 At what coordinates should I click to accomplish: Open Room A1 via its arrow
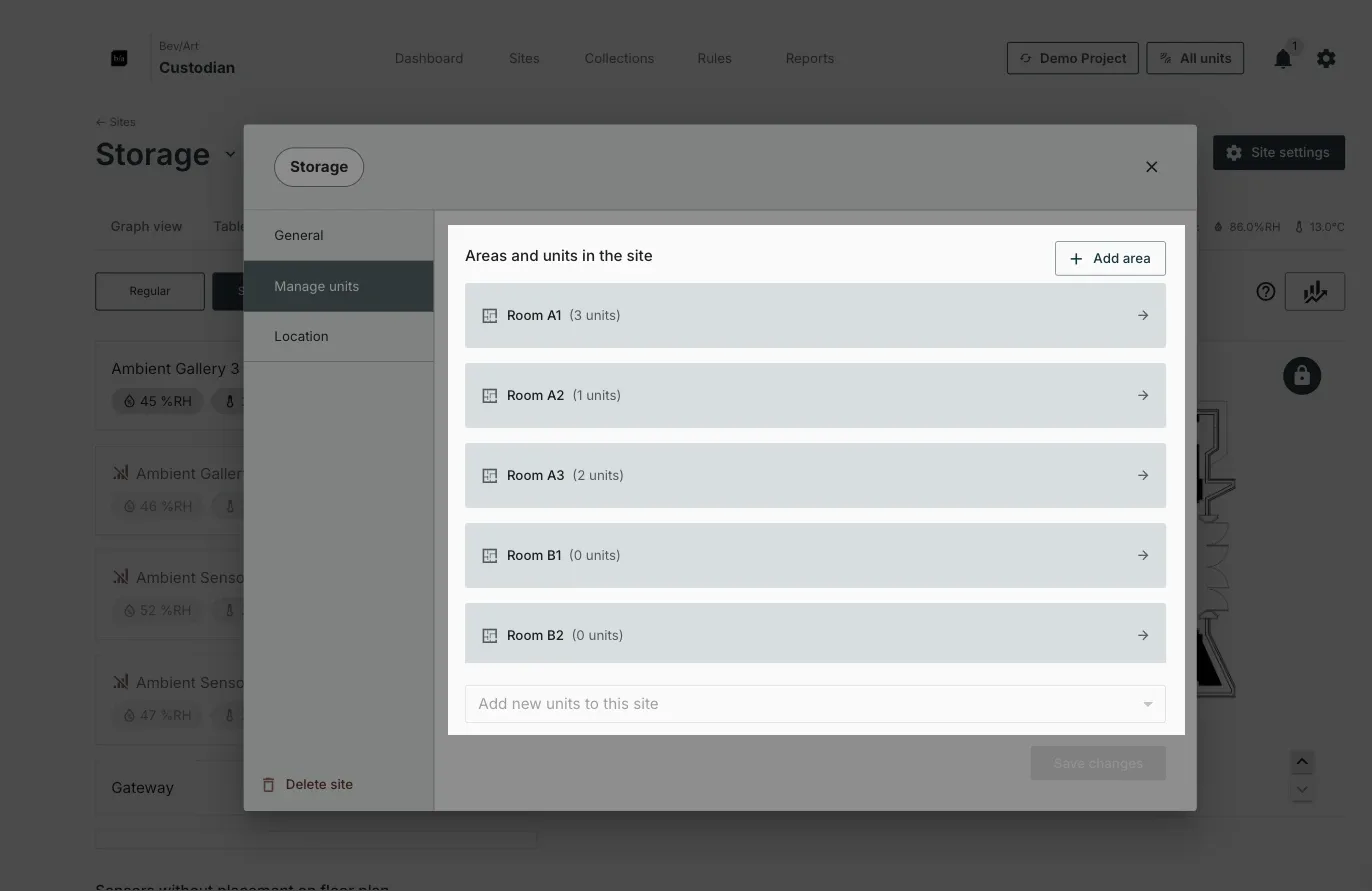coord(1143,315)
